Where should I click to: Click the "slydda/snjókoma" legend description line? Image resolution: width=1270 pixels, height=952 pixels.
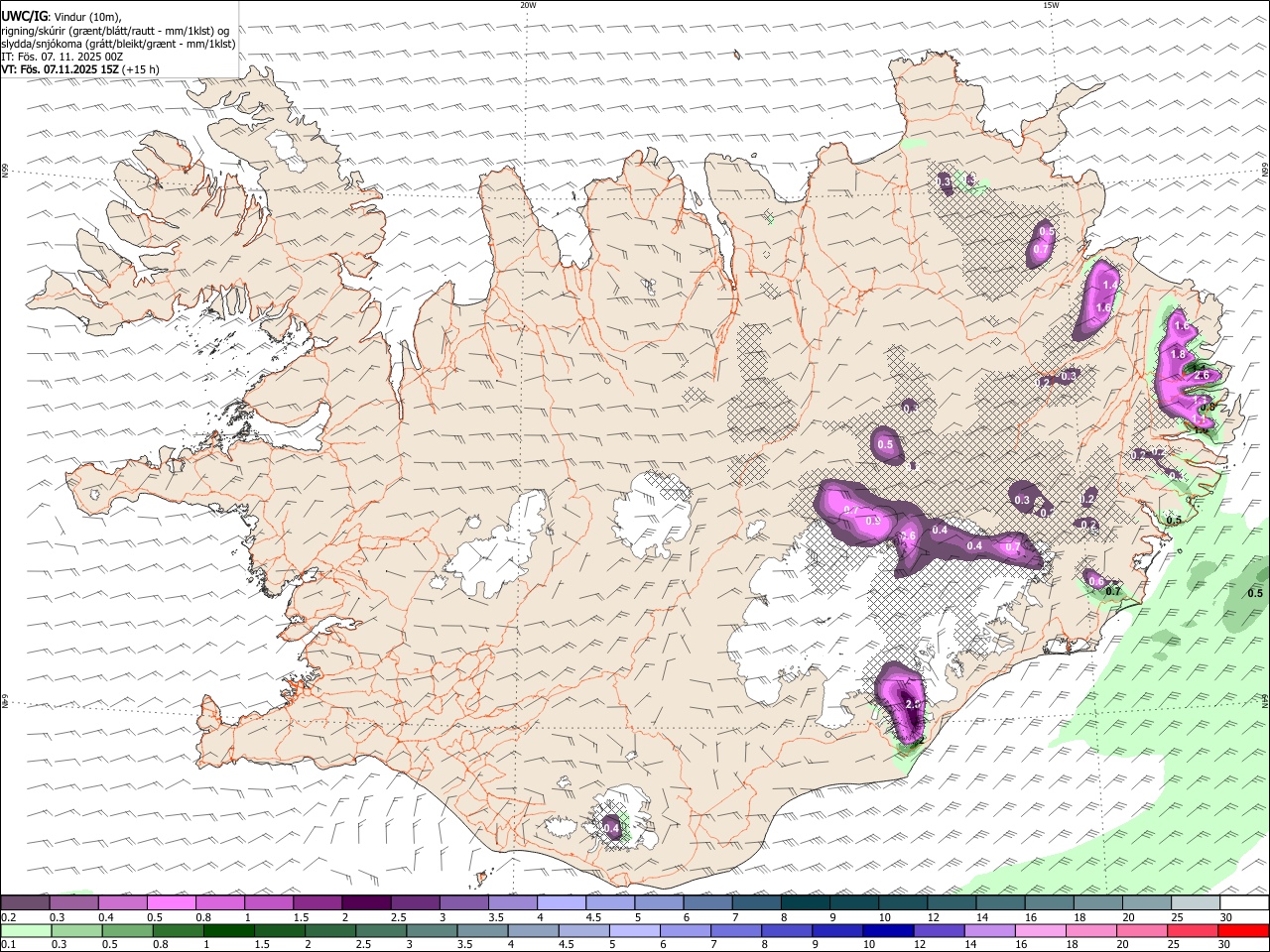click(119, 44)
